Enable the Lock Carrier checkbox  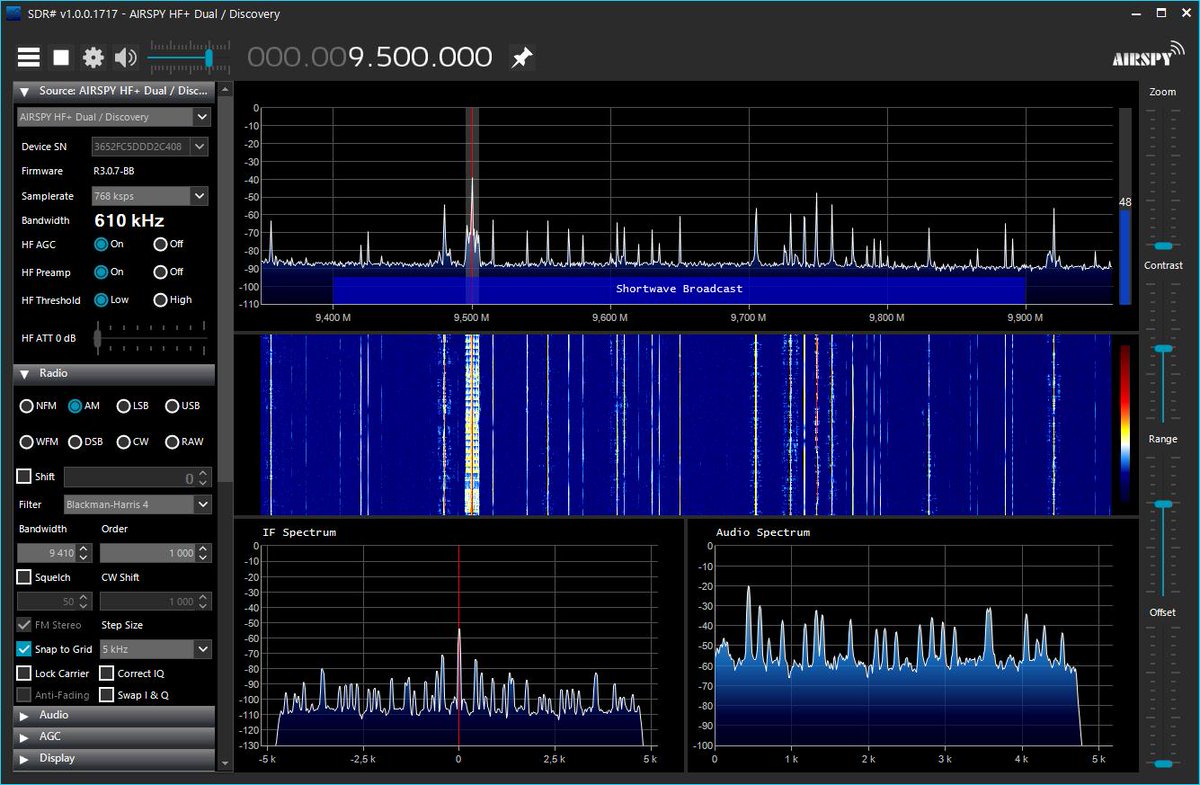24,673
